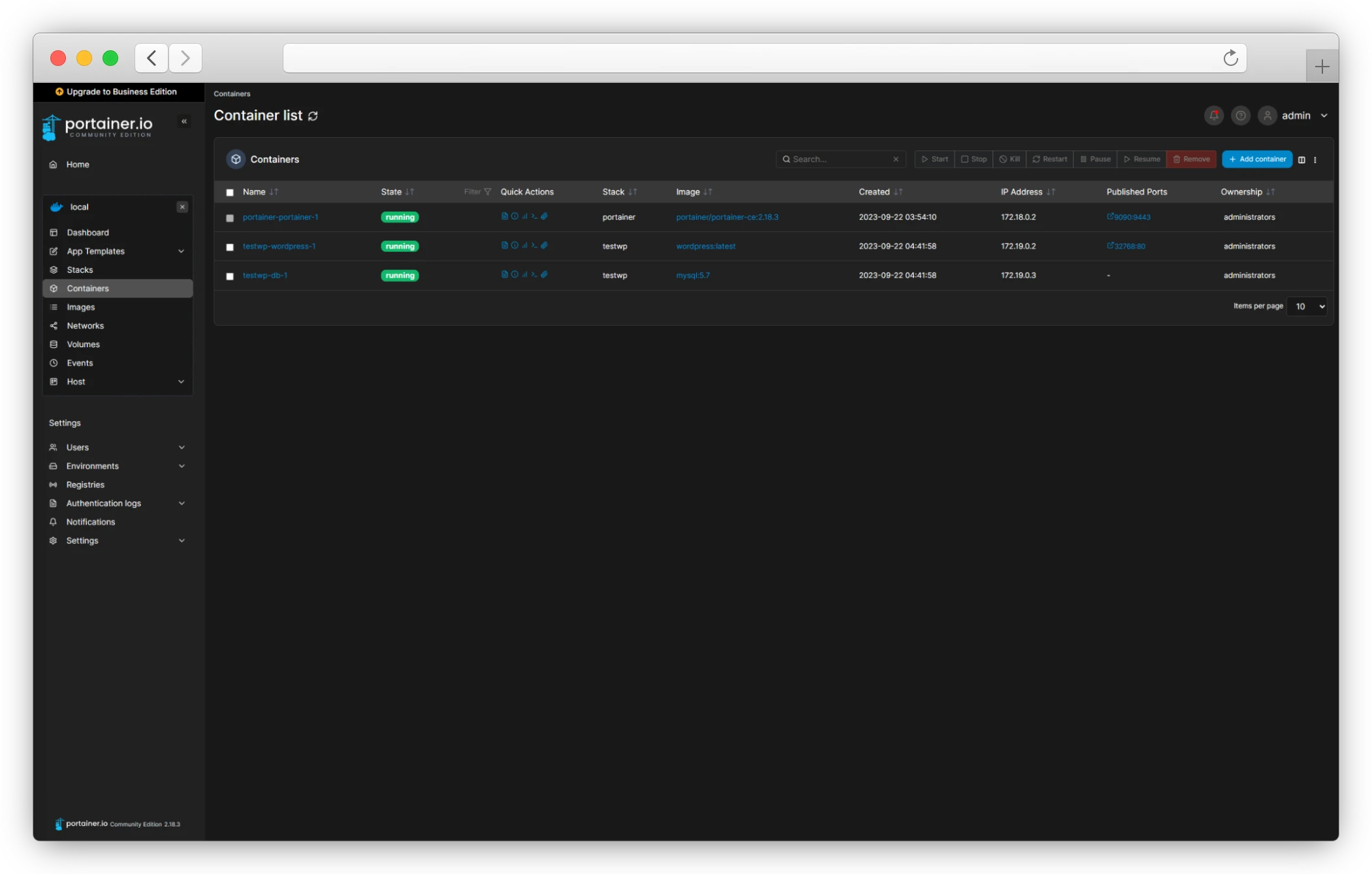This screenshot has height=874, width=1372.
Task: Open the notifications bell icon
Action: click(1213, 116)
